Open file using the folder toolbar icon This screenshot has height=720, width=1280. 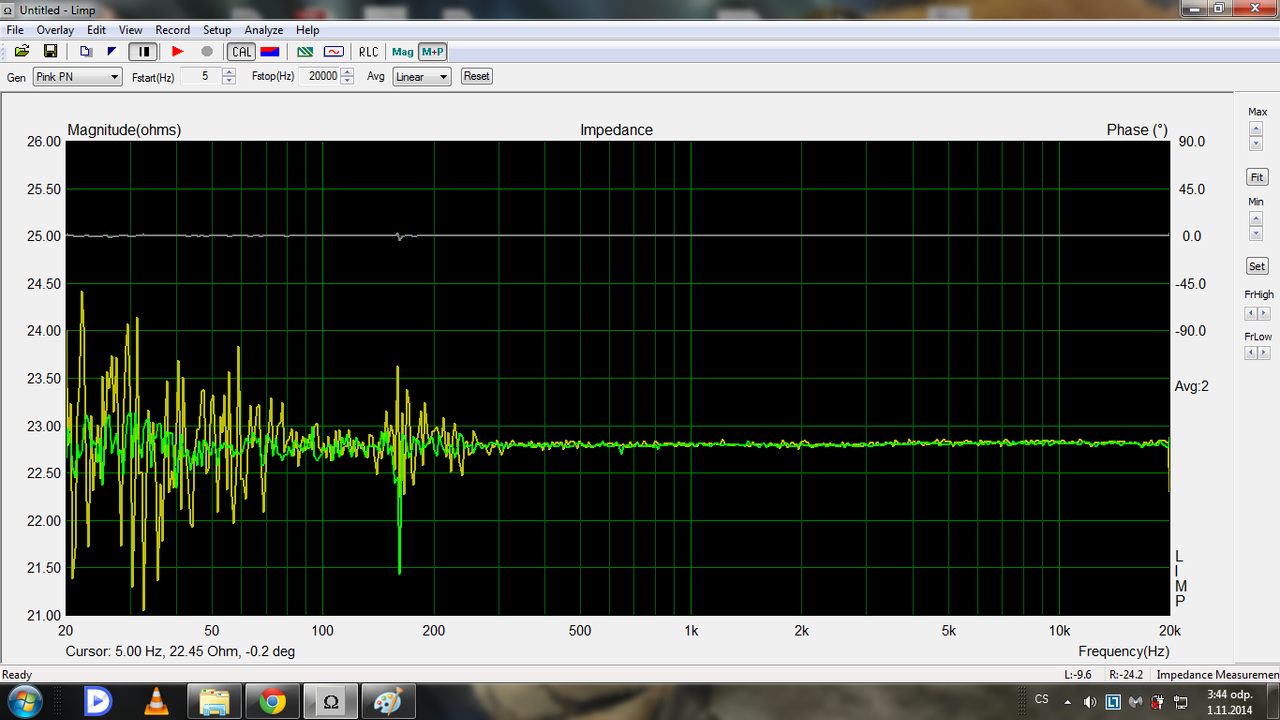click(x=21, y=51)
